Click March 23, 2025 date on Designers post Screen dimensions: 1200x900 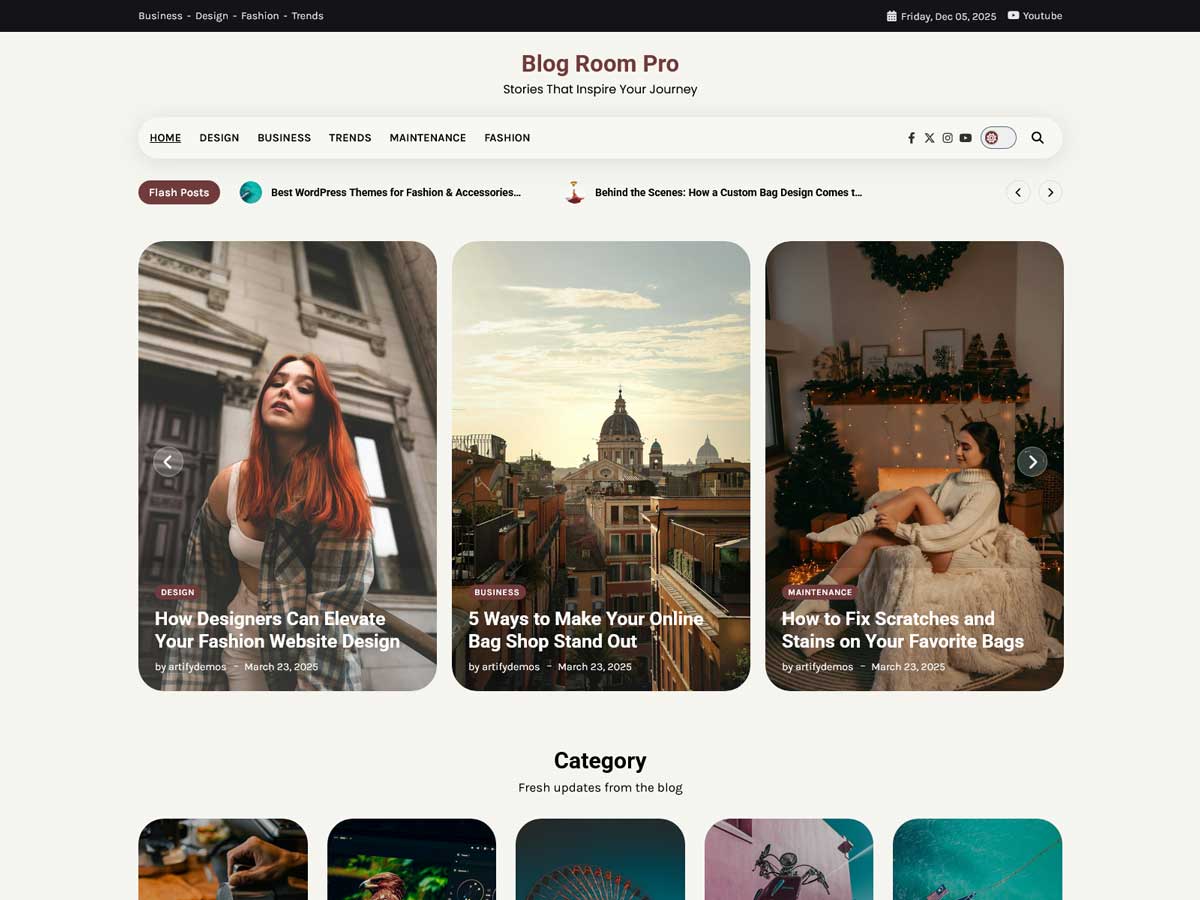(x=281, y=667)
